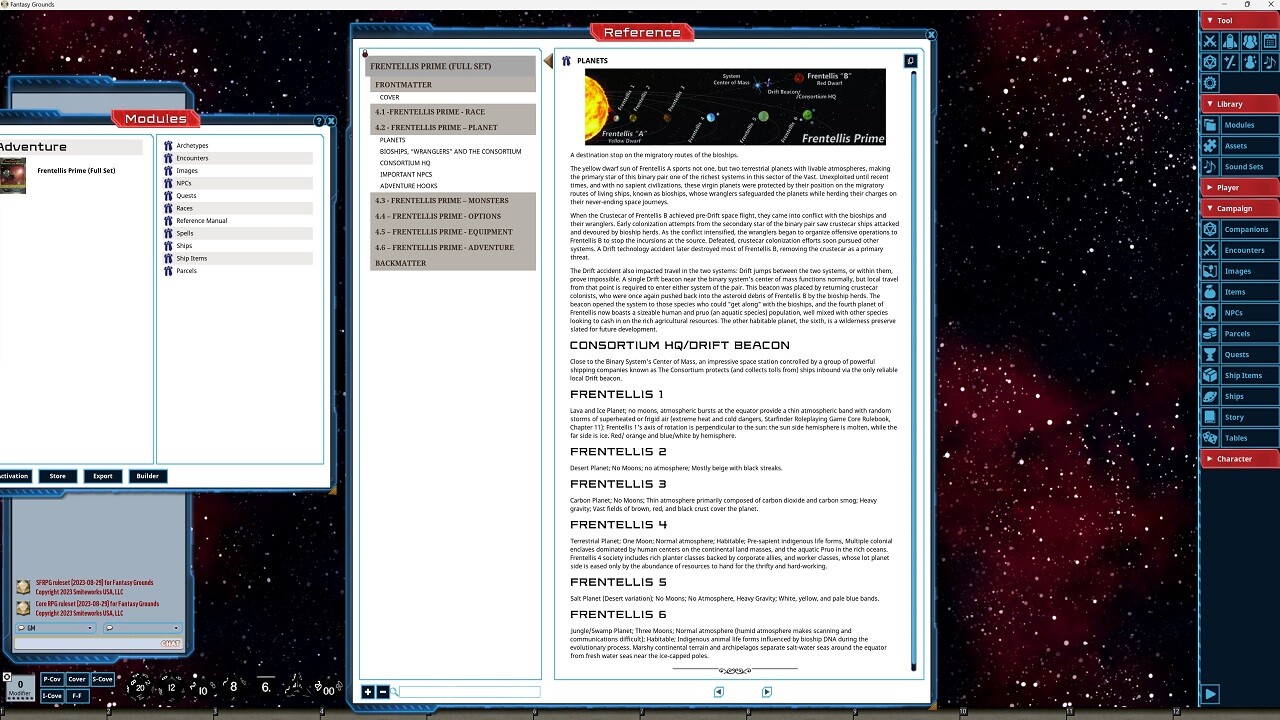Open Adventure Hooks index entry
Image resolution: width=1280 pixels, height=720 pixels.
(x=408, y=186)
